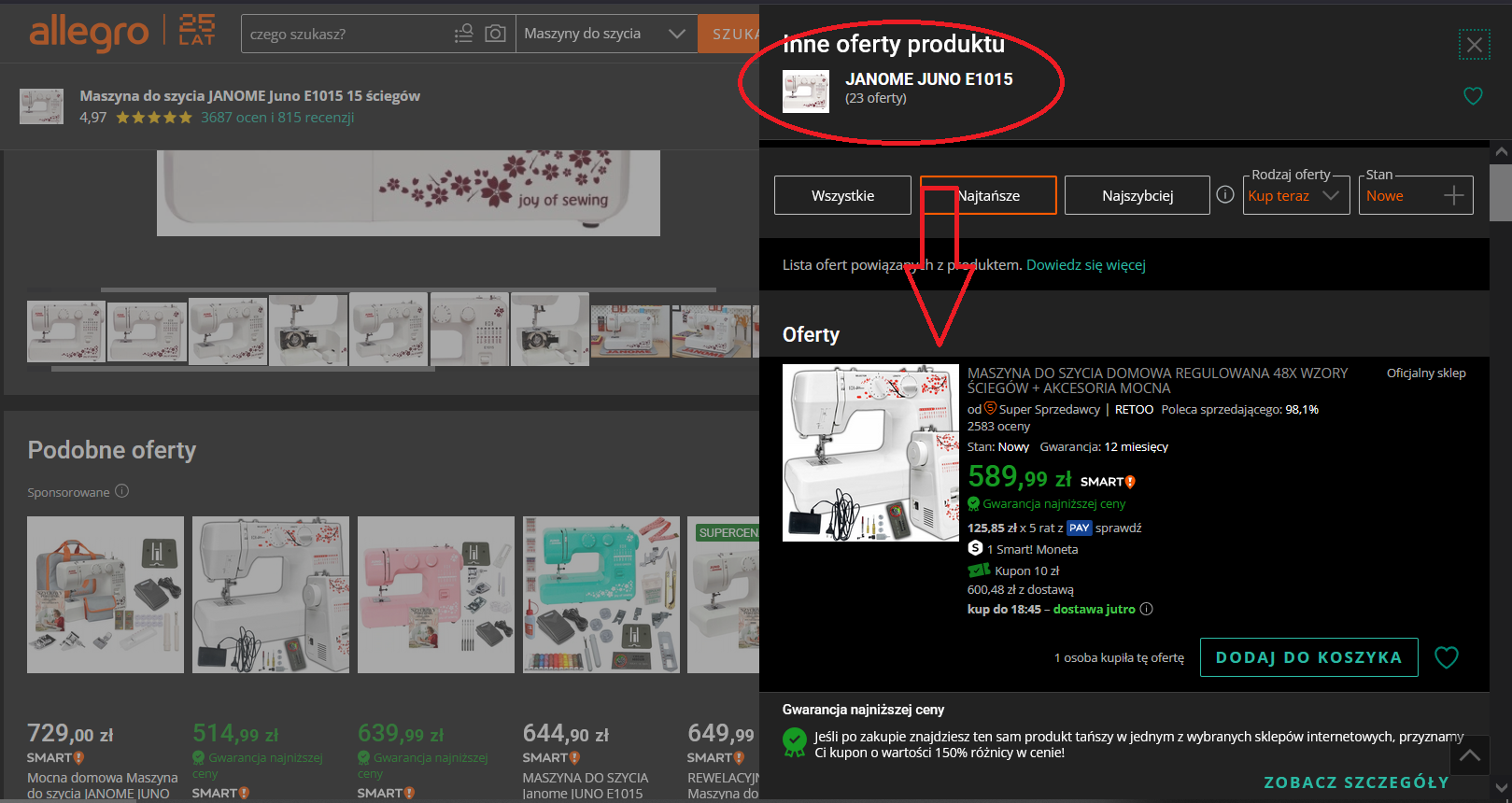Click the scroll-to-top arrow button
Screen dimensions: 1512x803
click(1470, 755)
